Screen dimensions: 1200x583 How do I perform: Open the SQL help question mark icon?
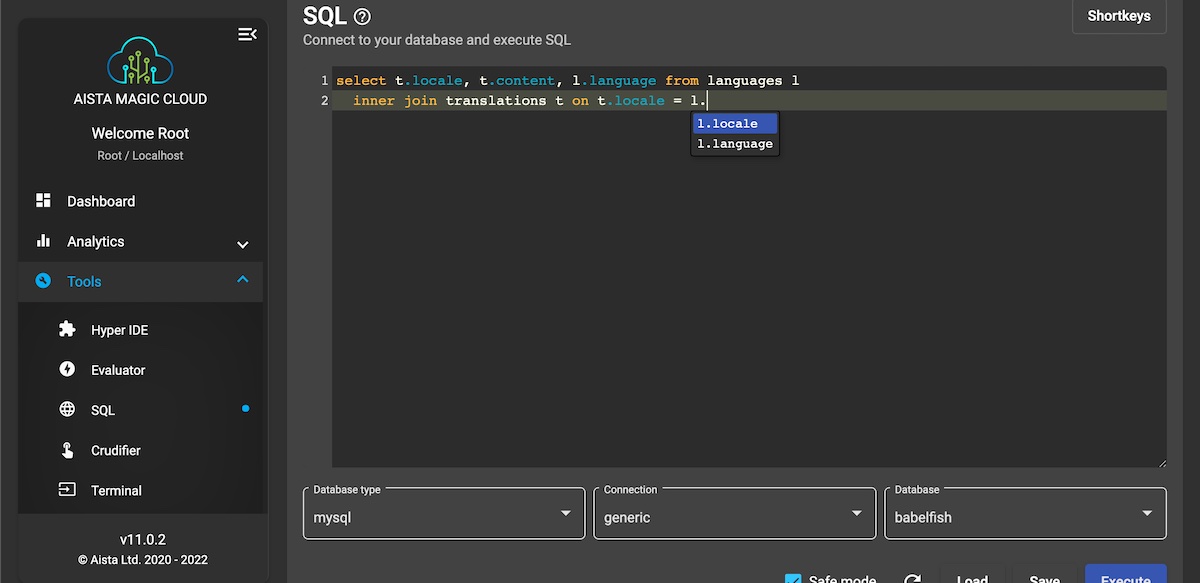(363, 16)
